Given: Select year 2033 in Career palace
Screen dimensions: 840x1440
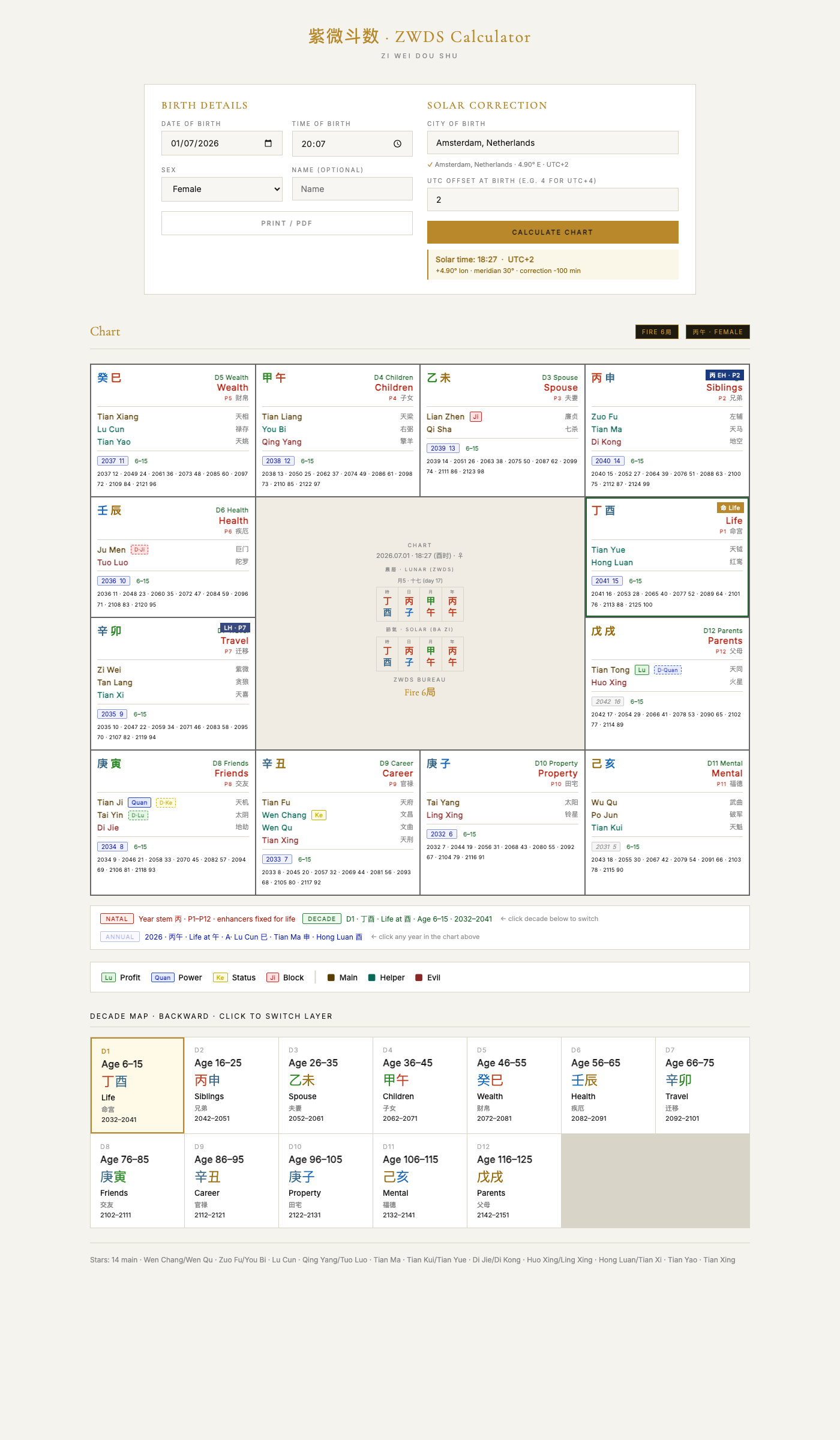Looking at the screenshot, I should (277, 859).
